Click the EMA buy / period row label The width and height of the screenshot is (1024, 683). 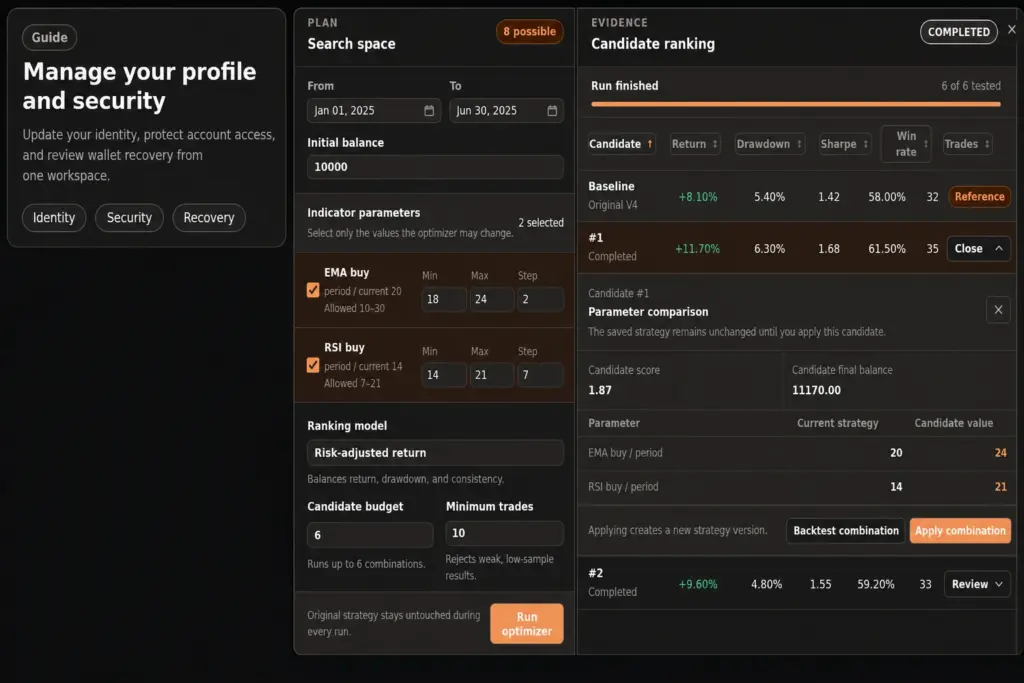coord(625,453)
